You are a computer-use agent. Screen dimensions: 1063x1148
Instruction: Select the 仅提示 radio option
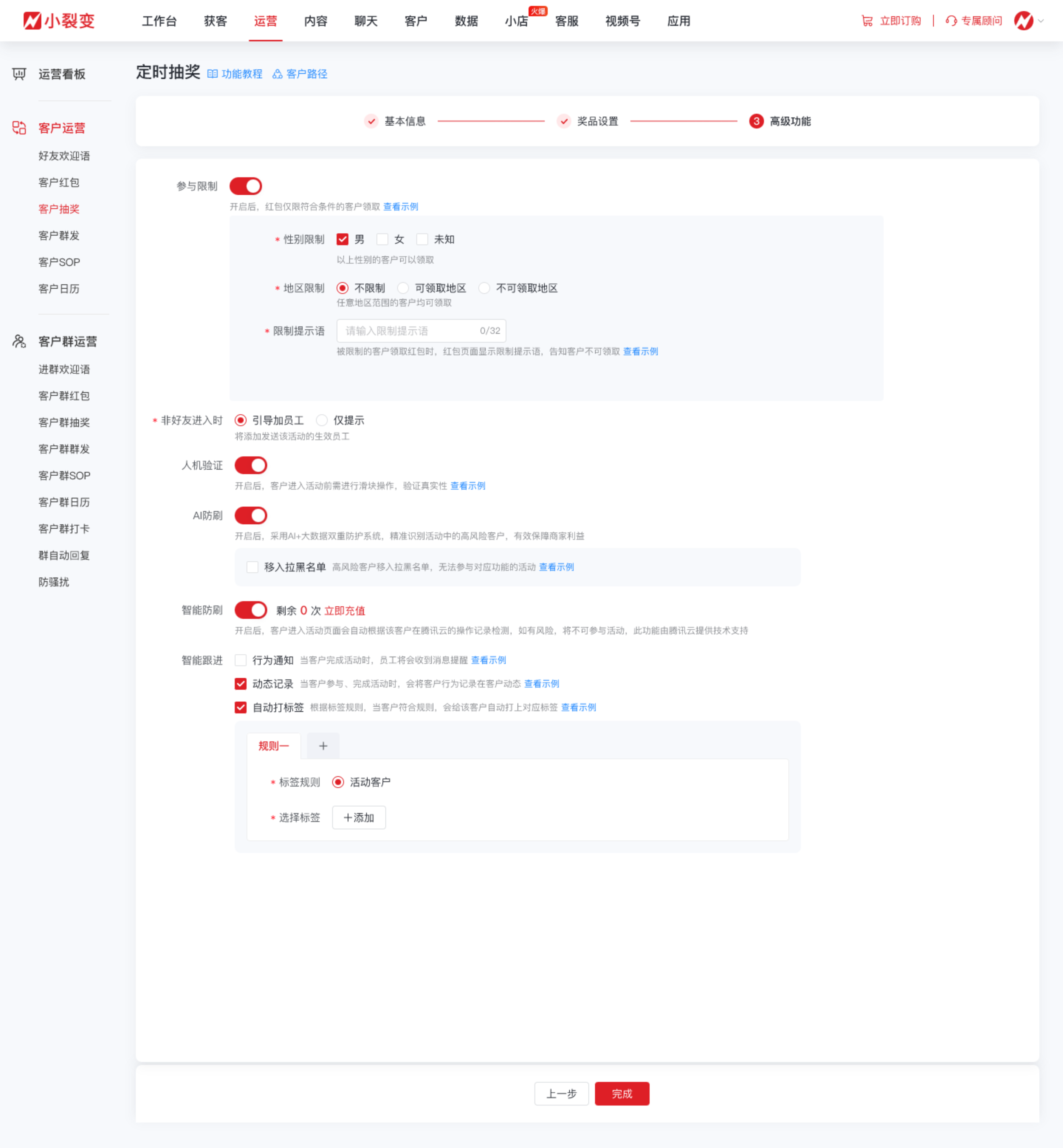click(321, 420)
